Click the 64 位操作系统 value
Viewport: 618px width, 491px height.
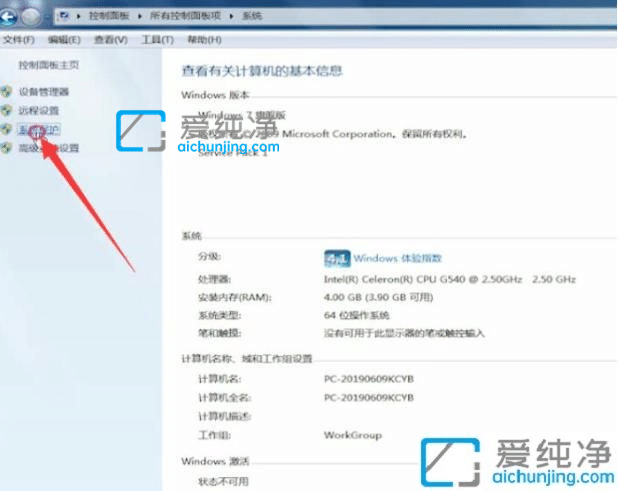click(356, 315)
